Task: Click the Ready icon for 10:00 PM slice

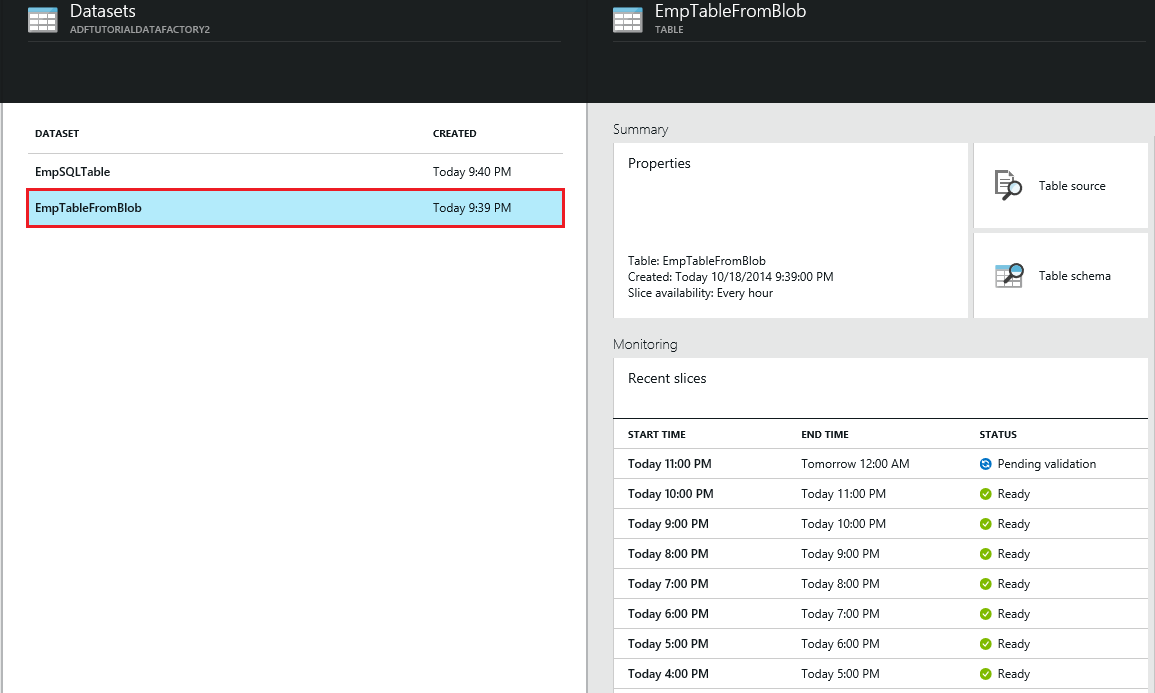Action: click(x=985, y=494)
